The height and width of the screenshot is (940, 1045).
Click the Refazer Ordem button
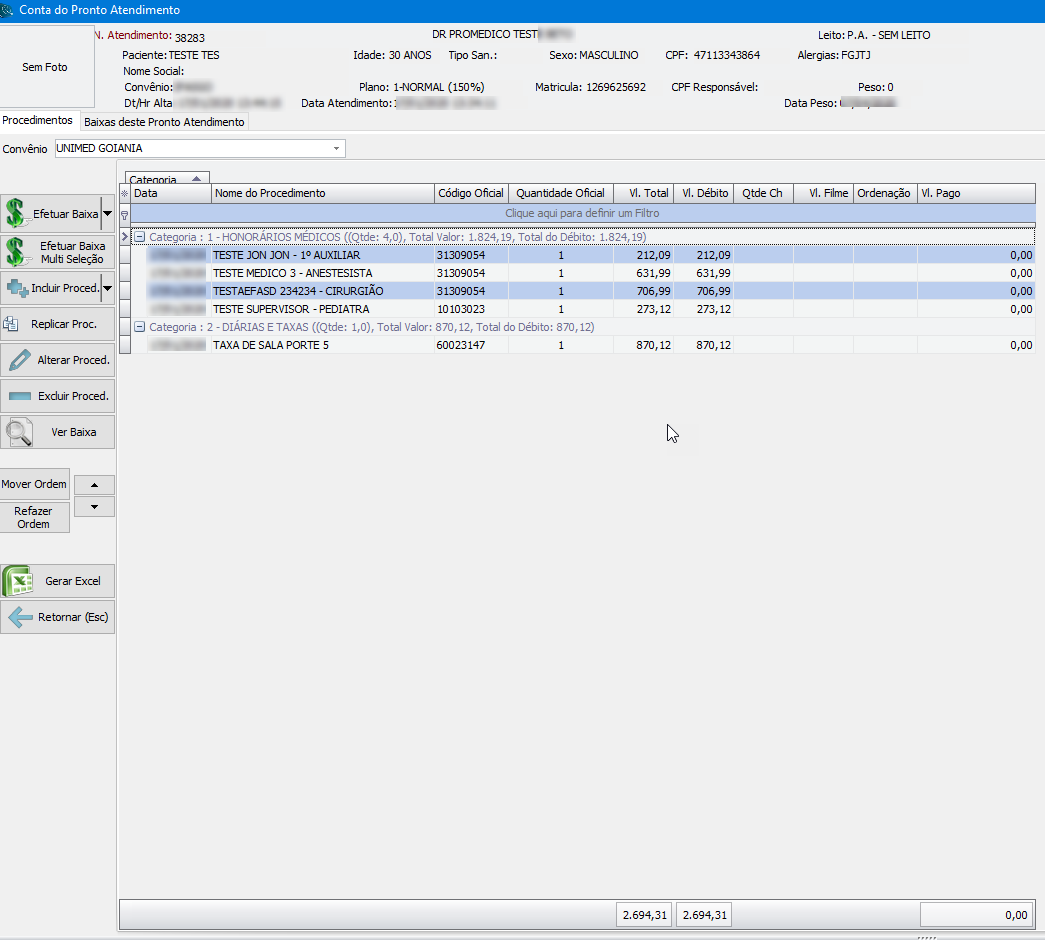click(x=34, y=517)
